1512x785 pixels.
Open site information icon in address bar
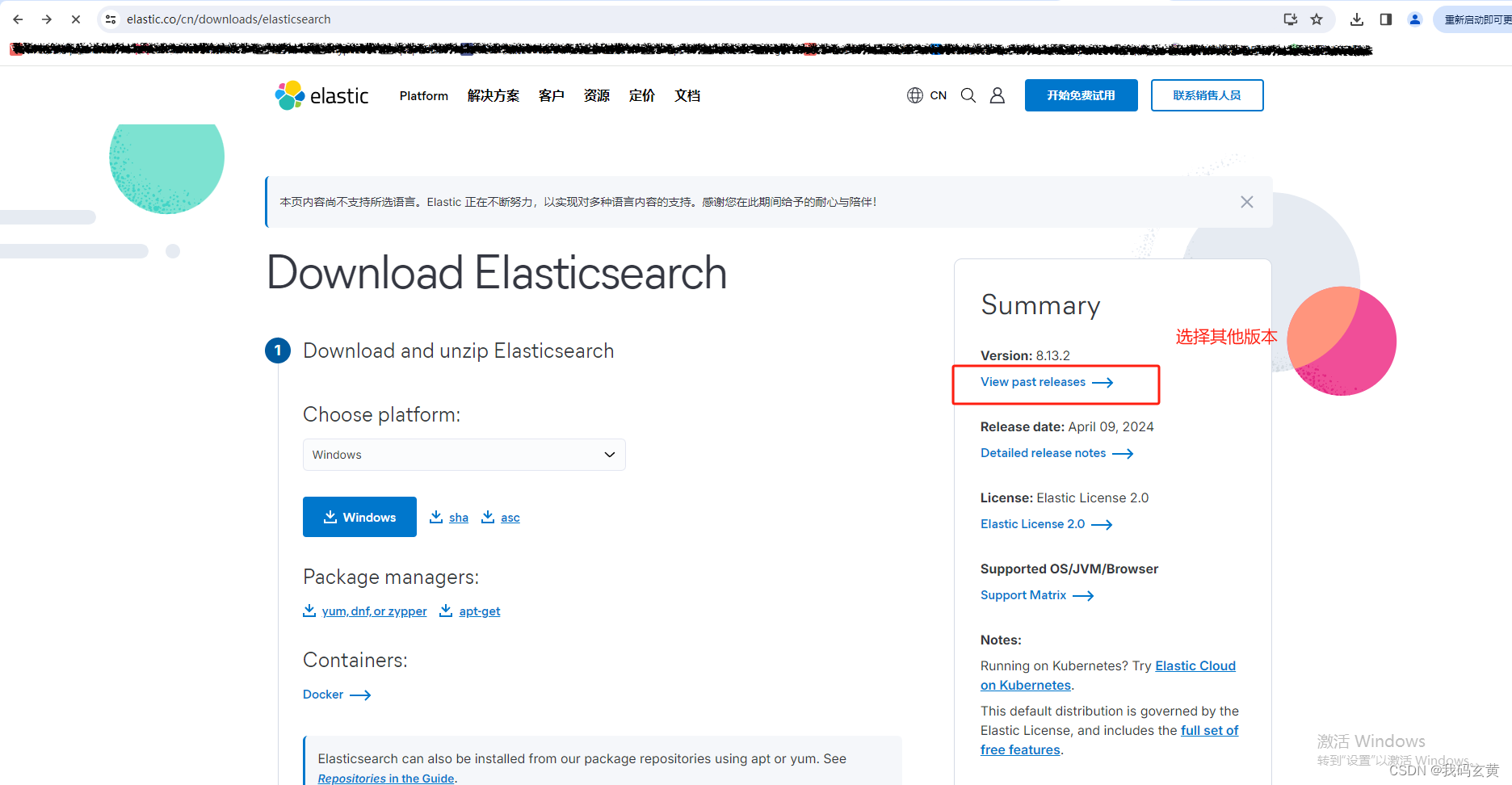(111, 19)
